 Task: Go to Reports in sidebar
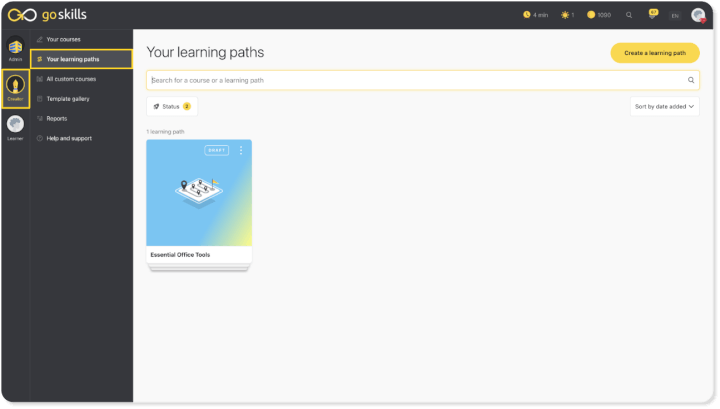coord(57,118)
